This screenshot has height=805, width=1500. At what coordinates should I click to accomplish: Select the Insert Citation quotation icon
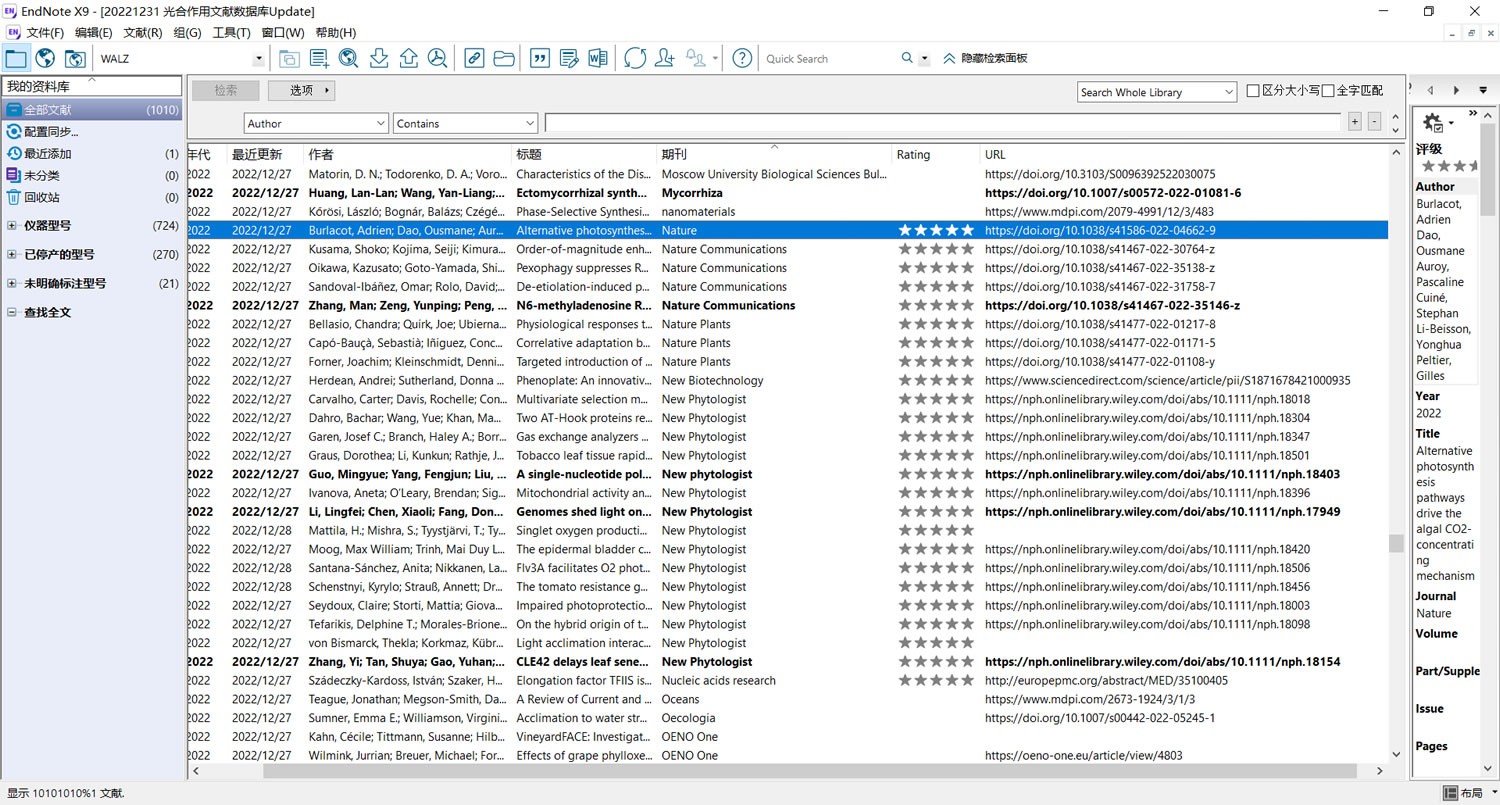tap(539, 58)
